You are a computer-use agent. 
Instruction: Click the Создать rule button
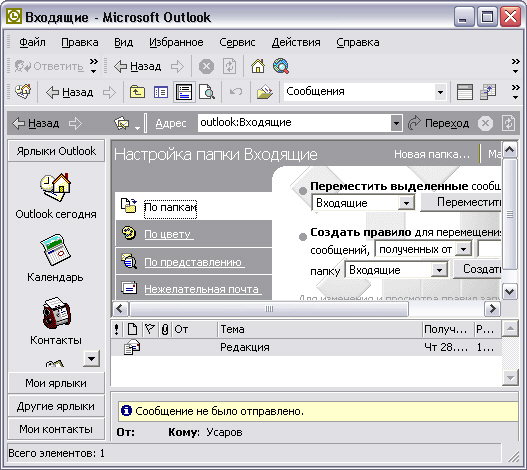click(477, 269)
